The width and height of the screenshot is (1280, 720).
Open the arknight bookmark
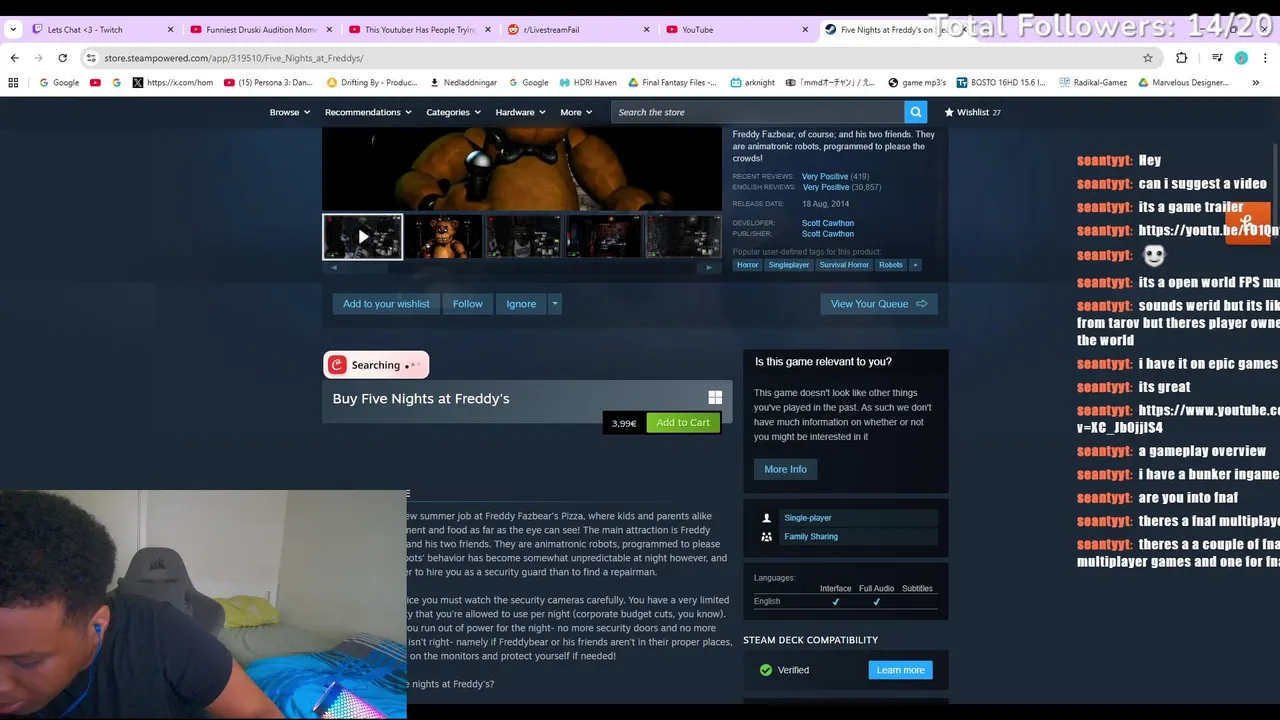point(753,83)
